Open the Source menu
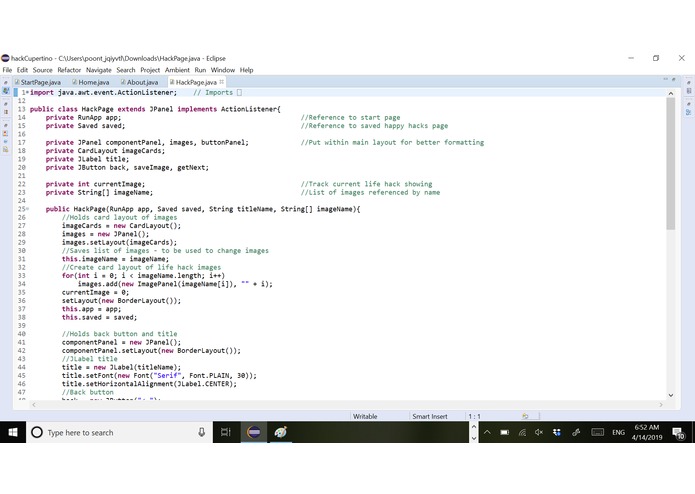Screen dimensions: 695x494 pyautogui.click(x=43, y=70)
